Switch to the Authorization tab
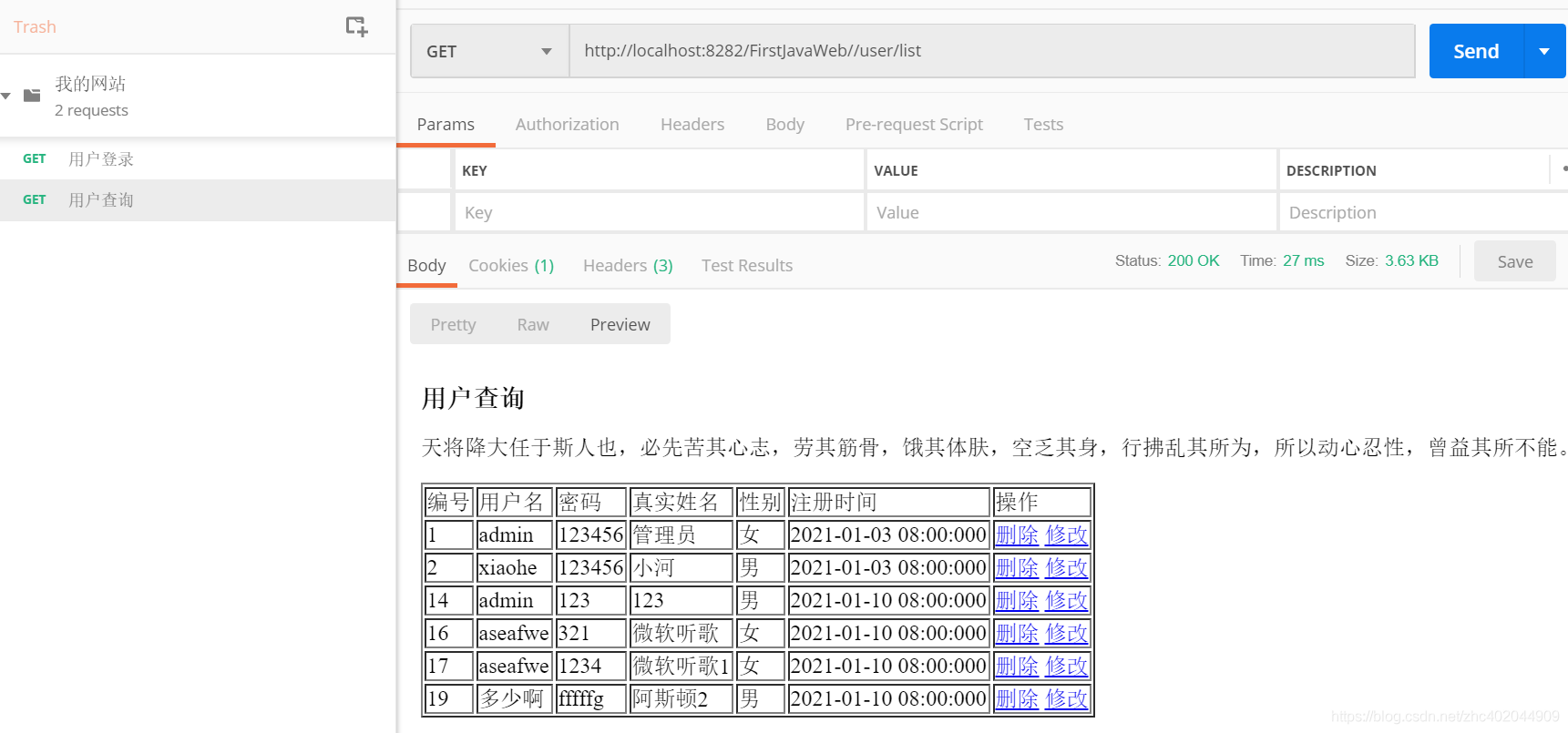Image resolution: width=1568 pixels, height=733 pixels. 567,125
